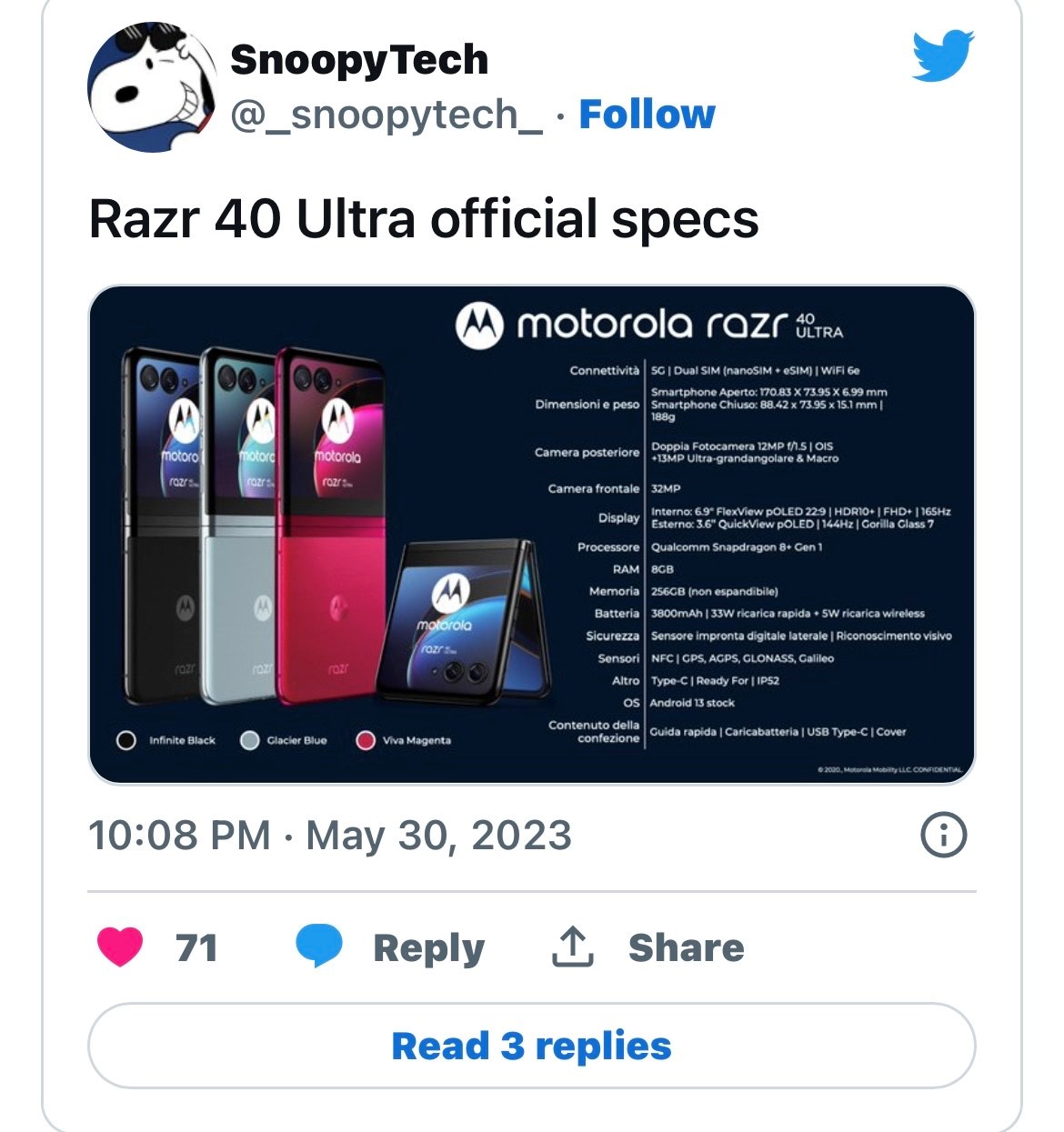Image resolution: width=1064 pixels, height=1132 pixels.
Task: Select the Glacier Blue color swatch
Action: coord(250,740)
